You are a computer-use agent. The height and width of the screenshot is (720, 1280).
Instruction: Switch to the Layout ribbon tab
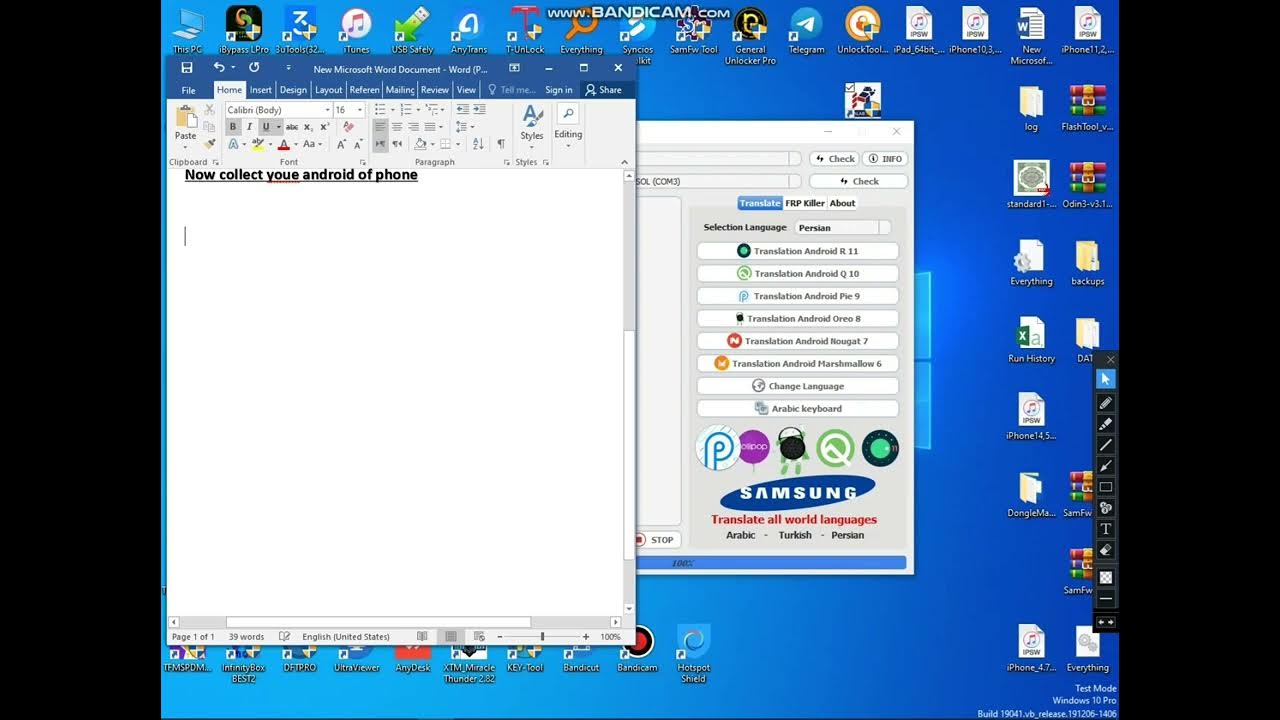pos(329,90)
